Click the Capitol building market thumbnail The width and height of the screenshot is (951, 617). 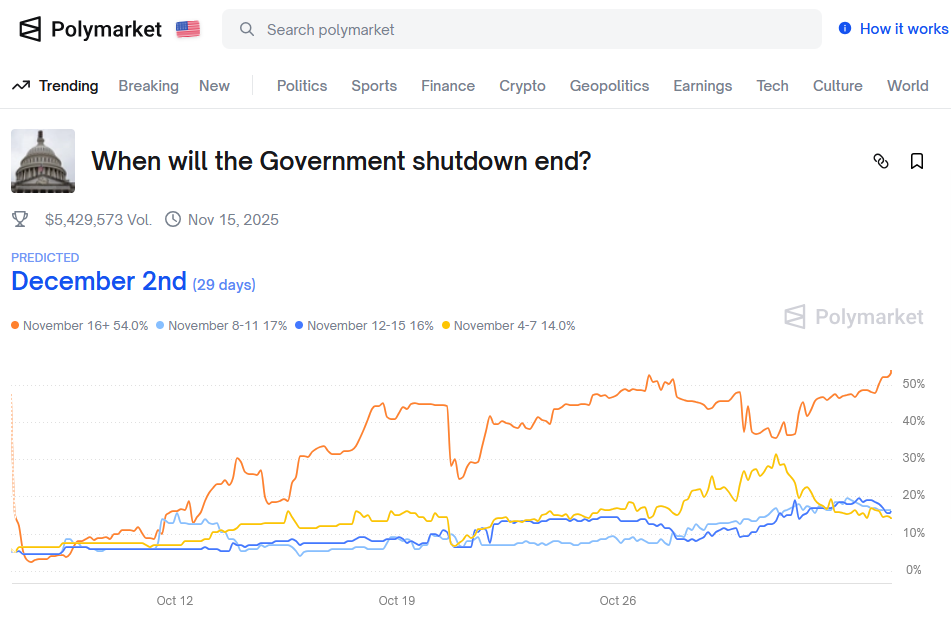click(42, 160)
